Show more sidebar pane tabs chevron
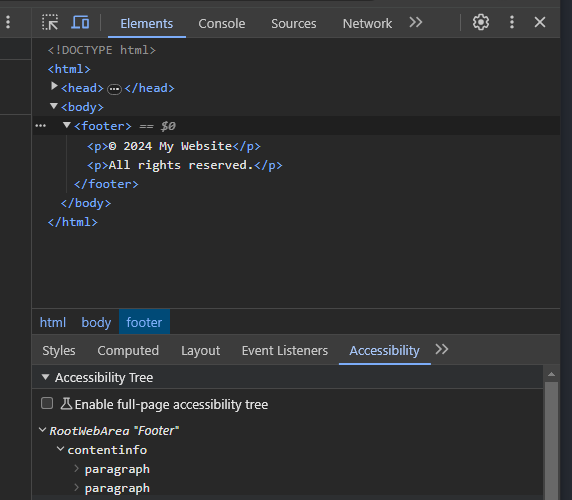 tap(442, 349)
